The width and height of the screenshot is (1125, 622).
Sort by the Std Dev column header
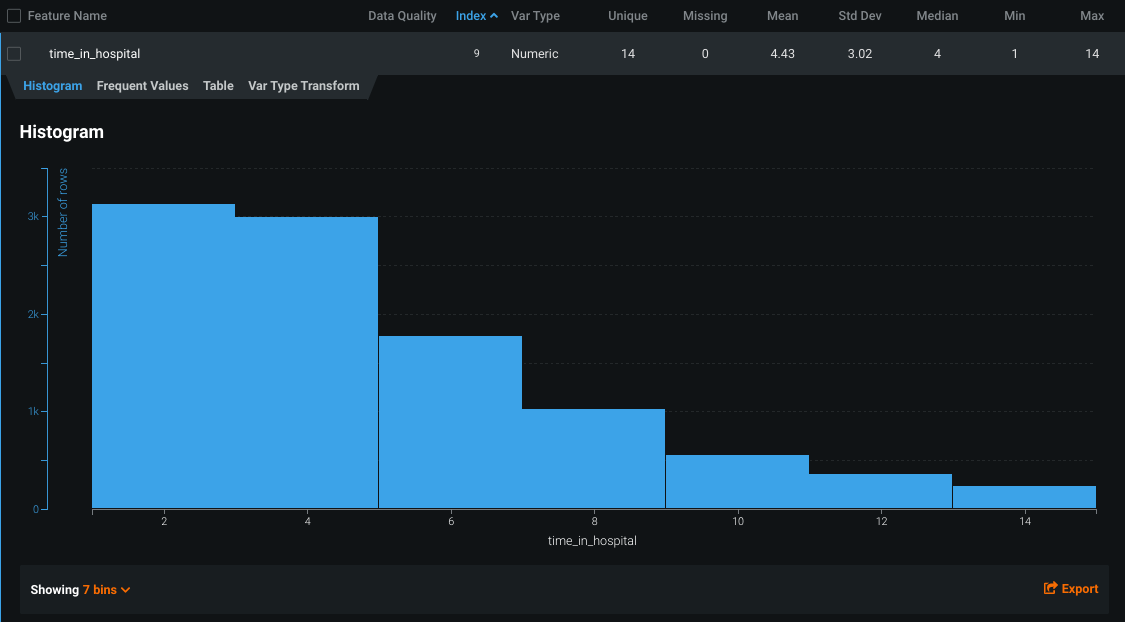tap(859, 16)
